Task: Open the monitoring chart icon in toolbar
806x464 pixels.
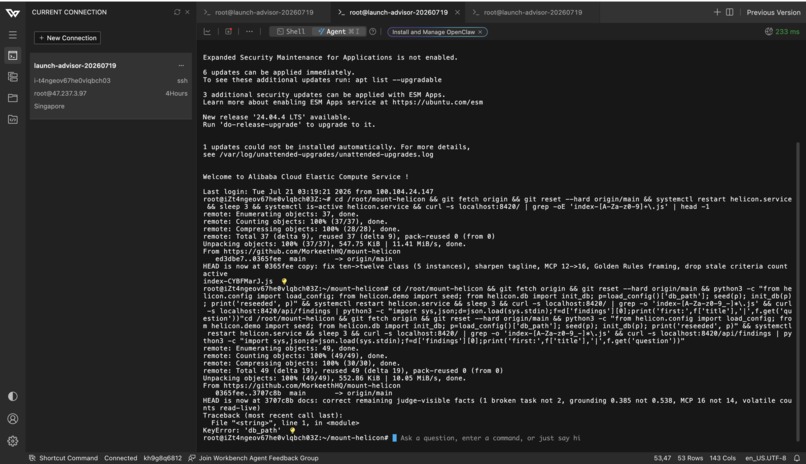Action: pyautogui.click(x=207, y=31)
